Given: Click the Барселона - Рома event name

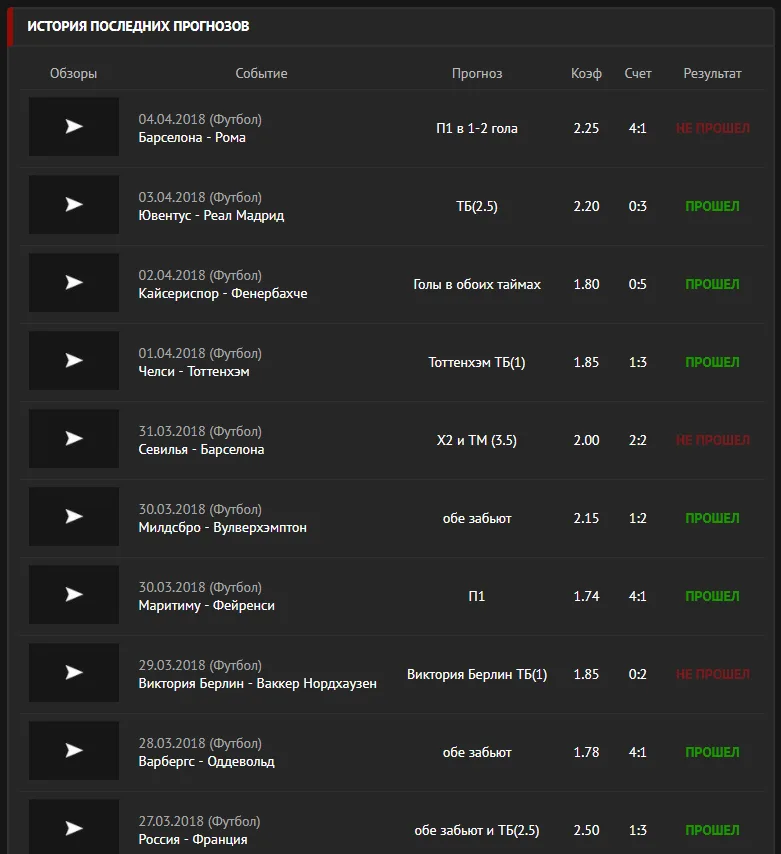Looking at the screenshot, I should (192, 137).
